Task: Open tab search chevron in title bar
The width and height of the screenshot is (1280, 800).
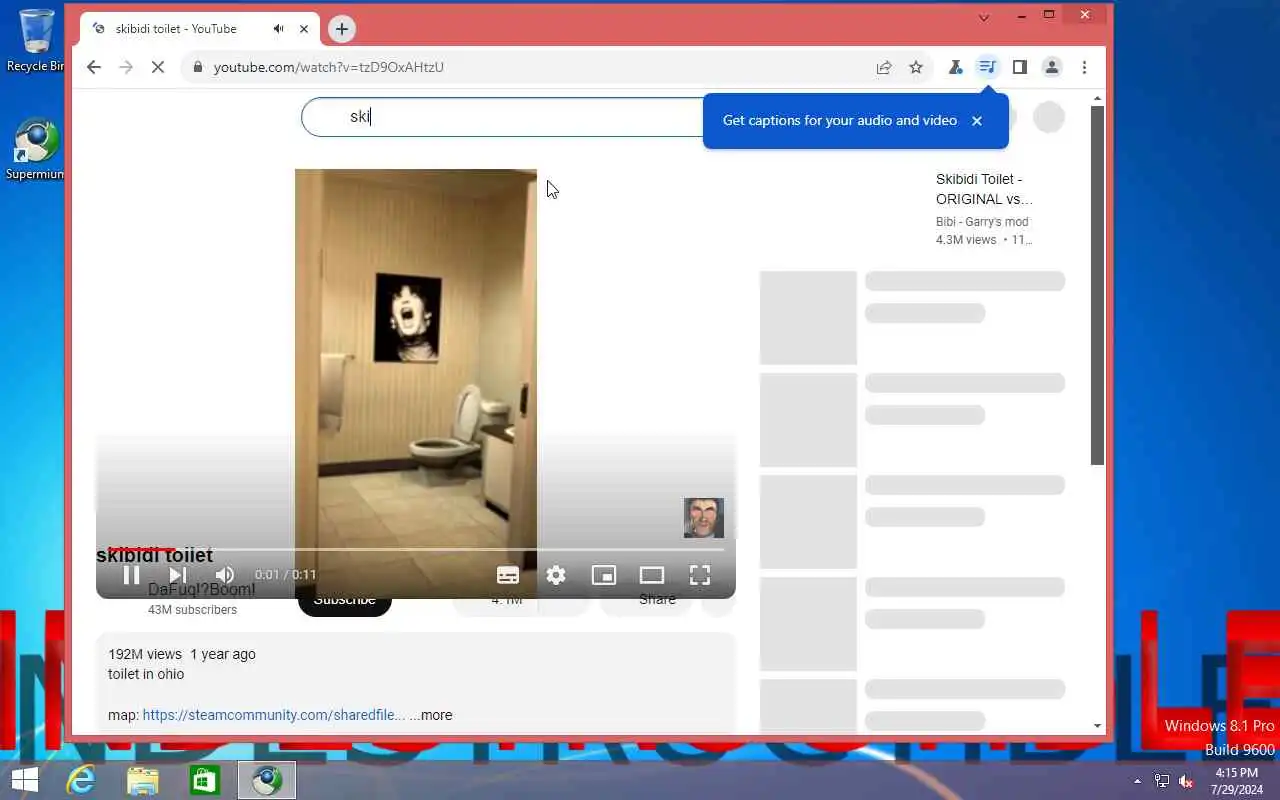Action: [x=984, y=17]
